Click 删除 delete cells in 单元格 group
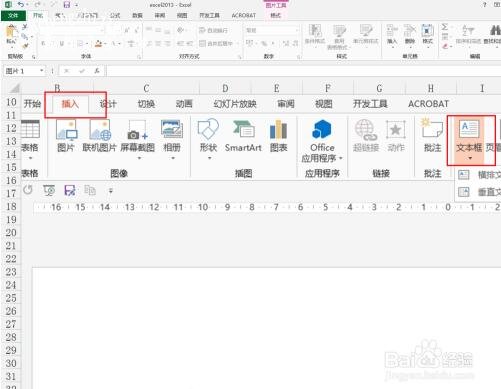Image resolution: width=501 pixels, height=389 pixels. click(x=409, y=35)
